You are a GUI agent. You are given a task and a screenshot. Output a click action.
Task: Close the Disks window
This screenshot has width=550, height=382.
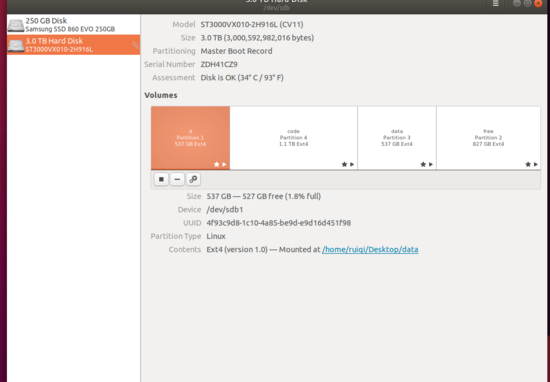pyautogui.click(x=538, y=3)
